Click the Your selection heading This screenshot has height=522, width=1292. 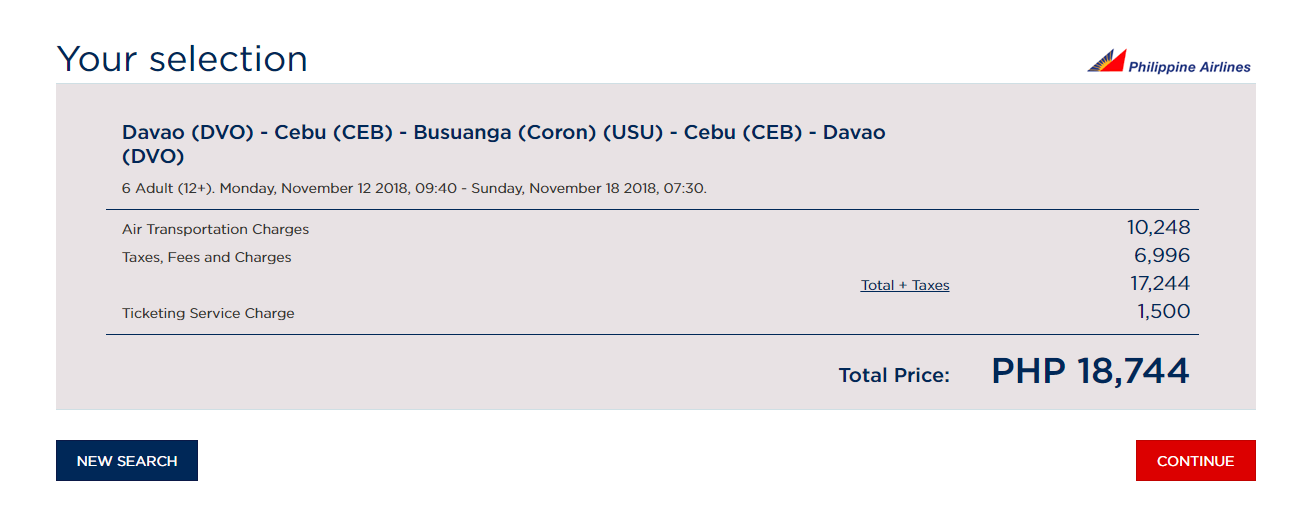click(x=182, y=59)
